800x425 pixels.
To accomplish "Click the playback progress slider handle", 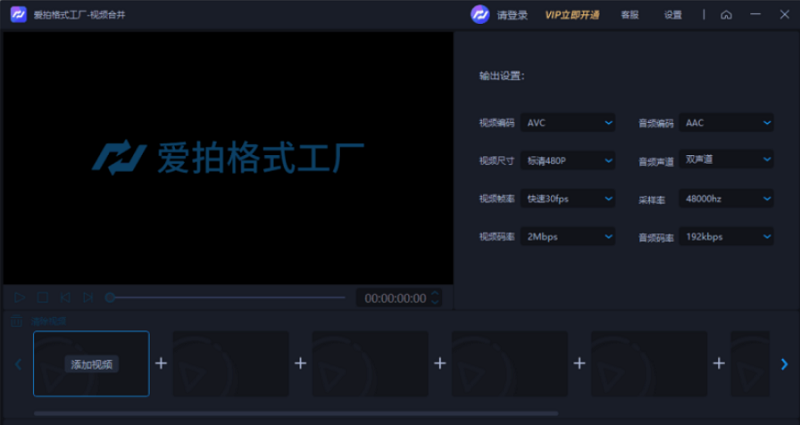I will click(x=110, y=297).
